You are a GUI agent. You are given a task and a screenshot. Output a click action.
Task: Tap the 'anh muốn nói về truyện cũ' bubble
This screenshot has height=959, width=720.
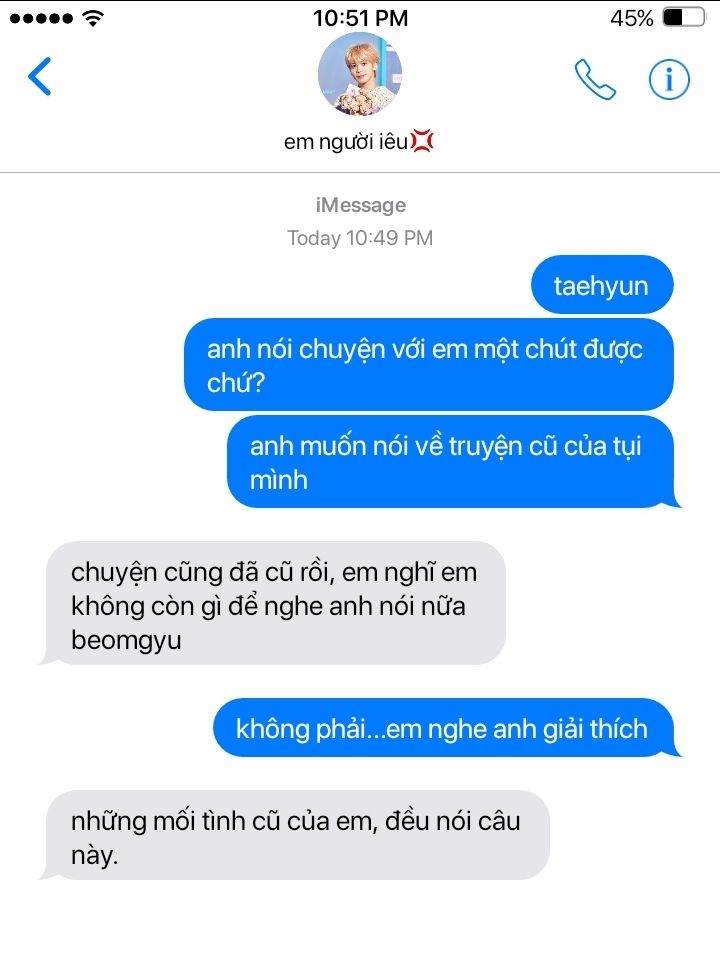point(453,462)
